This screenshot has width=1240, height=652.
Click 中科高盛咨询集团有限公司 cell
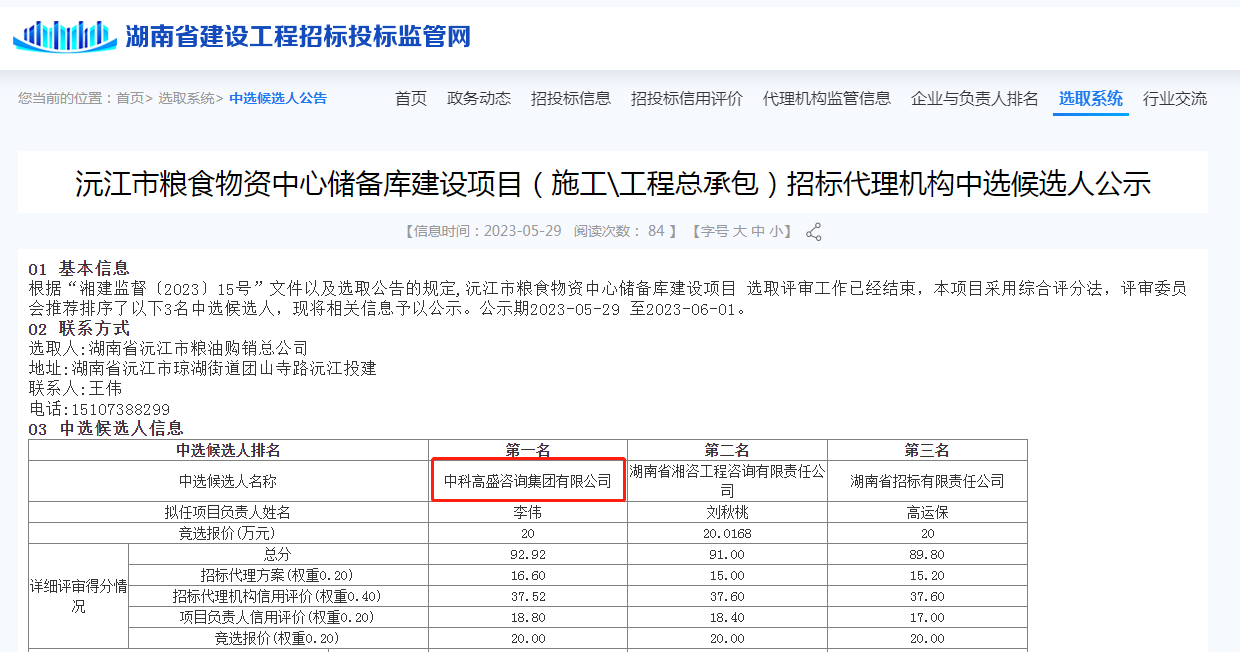click(x=528, y=481)
